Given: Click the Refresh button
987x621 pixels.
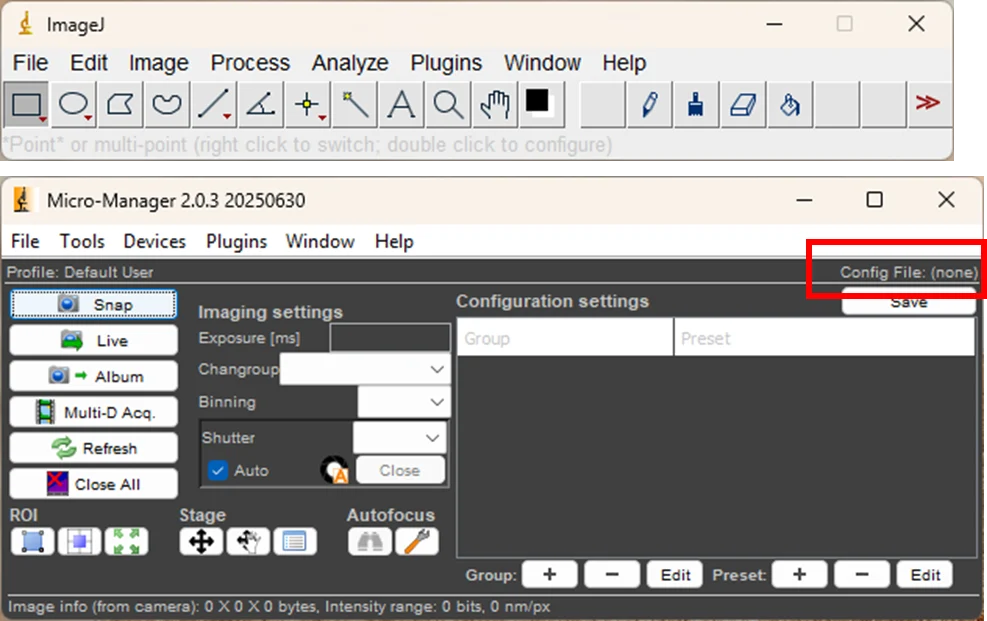Looking at the screenshot, I should click(93, 448).
